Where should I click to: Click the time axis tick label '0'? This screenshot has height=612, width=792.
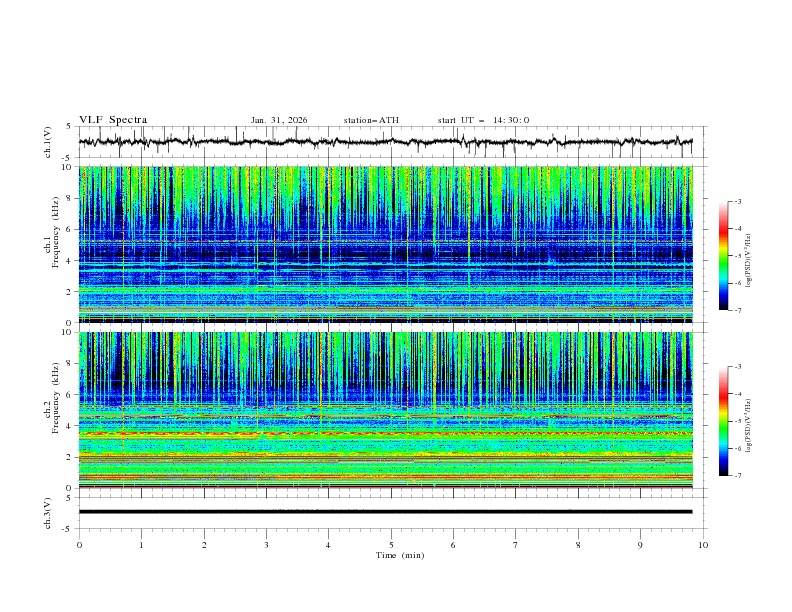[79, 545]
